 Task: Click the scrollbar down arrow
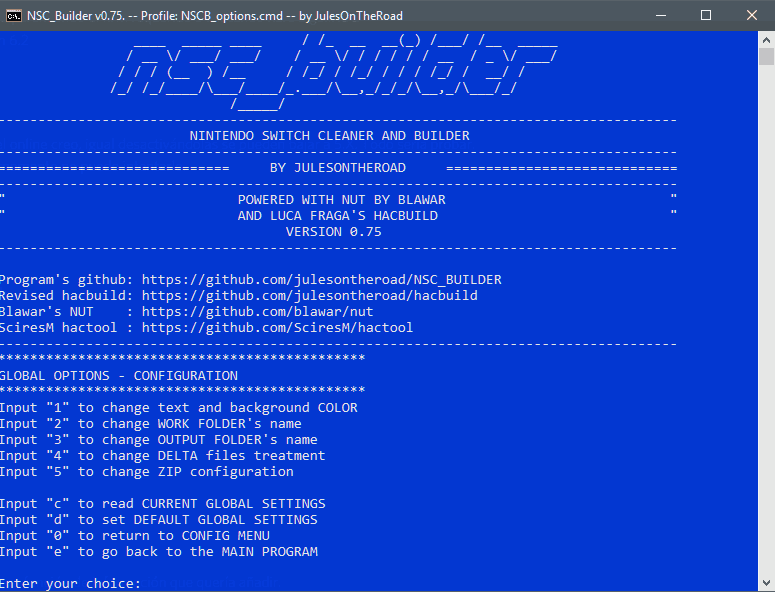pyautogui.click(x=766, y=583)
